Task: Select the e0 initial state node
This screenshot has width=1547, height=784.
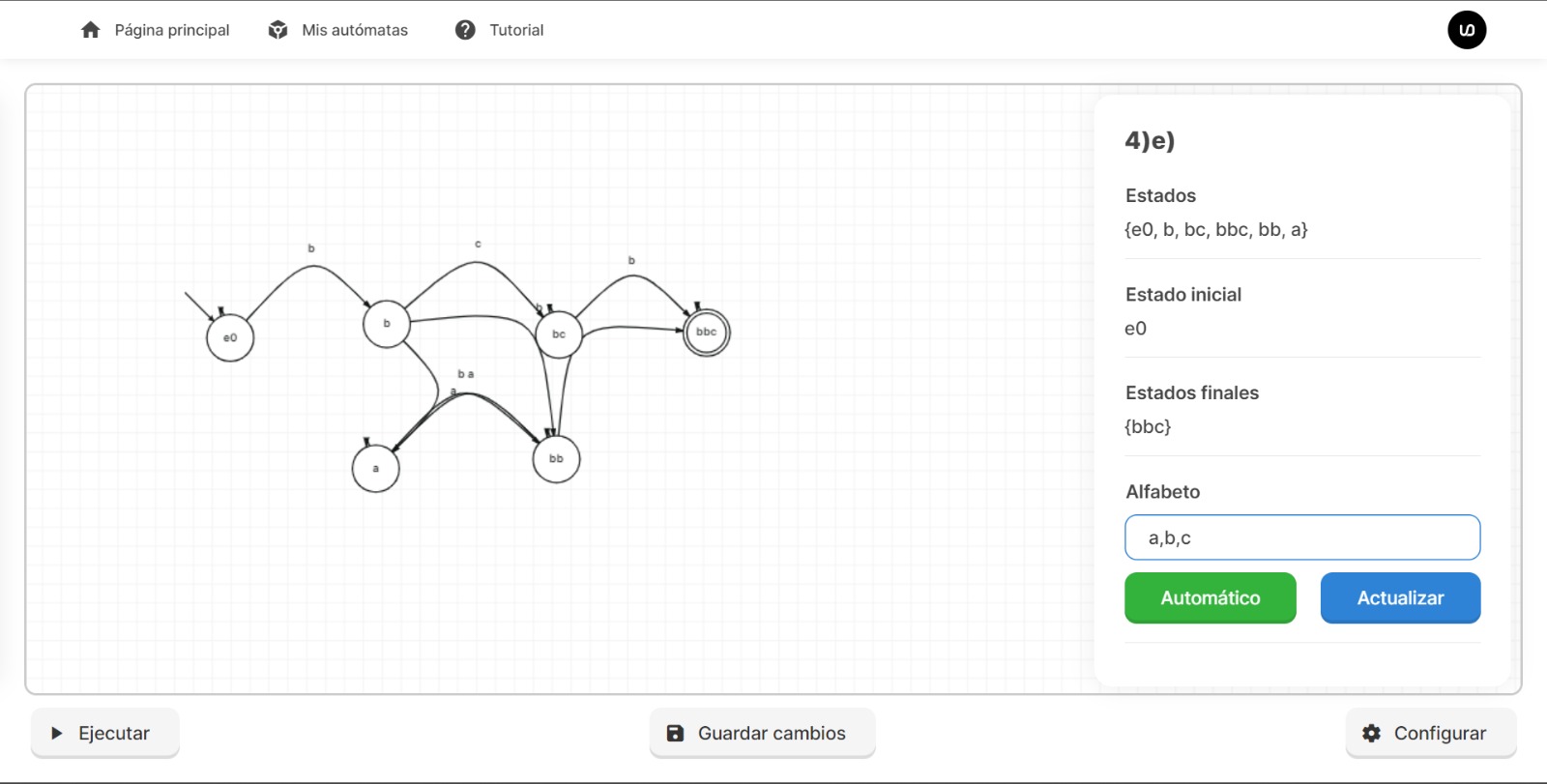Action: coord(230,338)
